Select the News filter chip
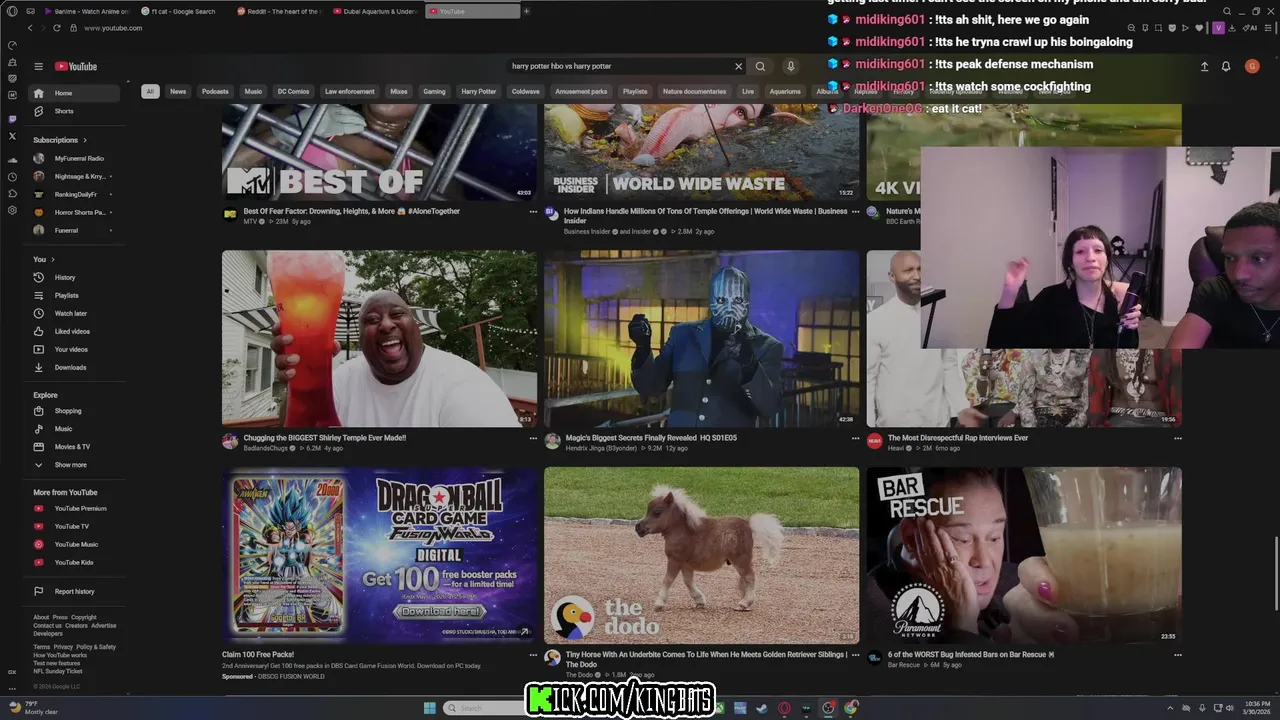The width and height of the screenshot is (1280, 720). [x=178, y=91]
